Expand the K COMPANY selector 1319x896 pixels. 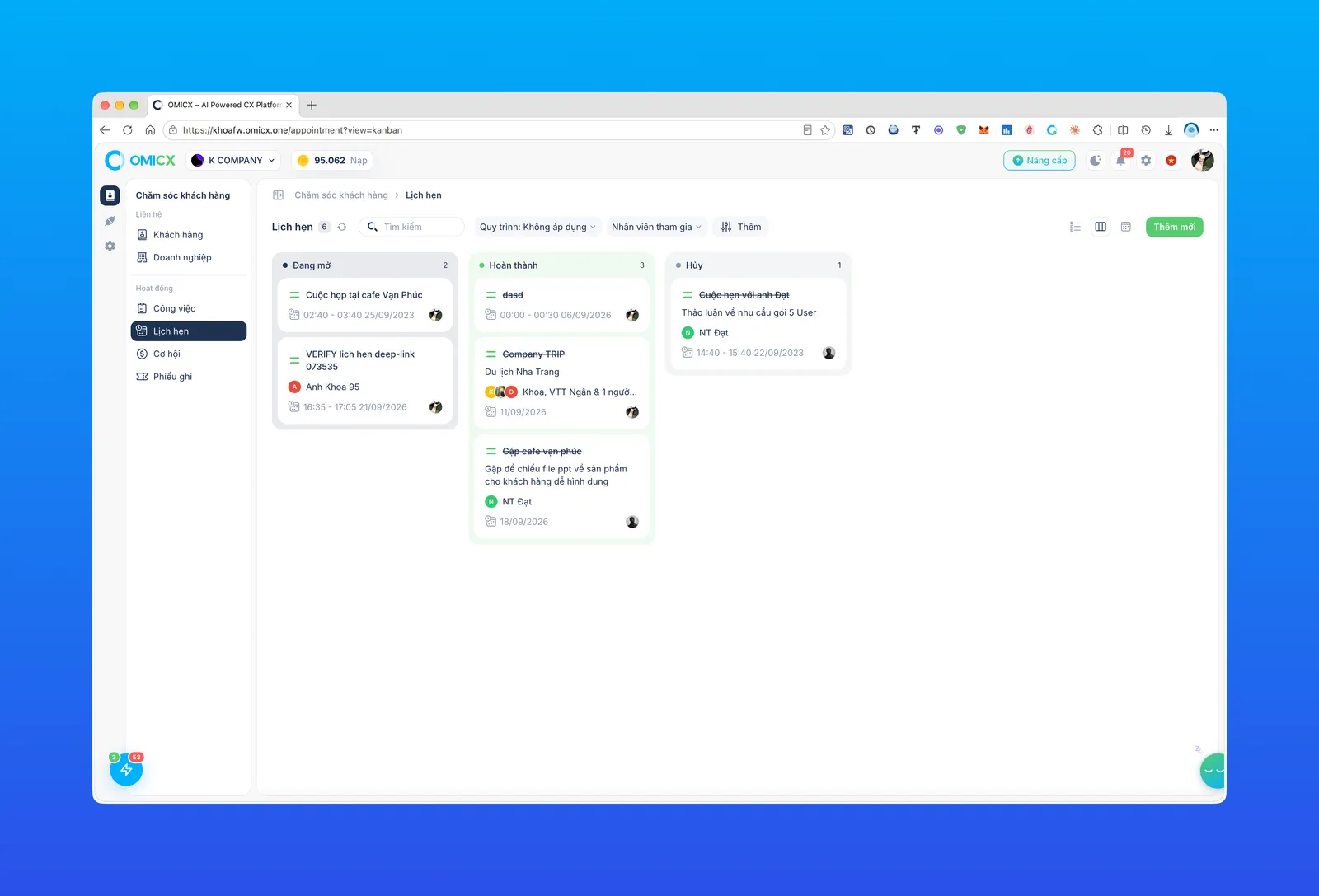pos(233,161)
